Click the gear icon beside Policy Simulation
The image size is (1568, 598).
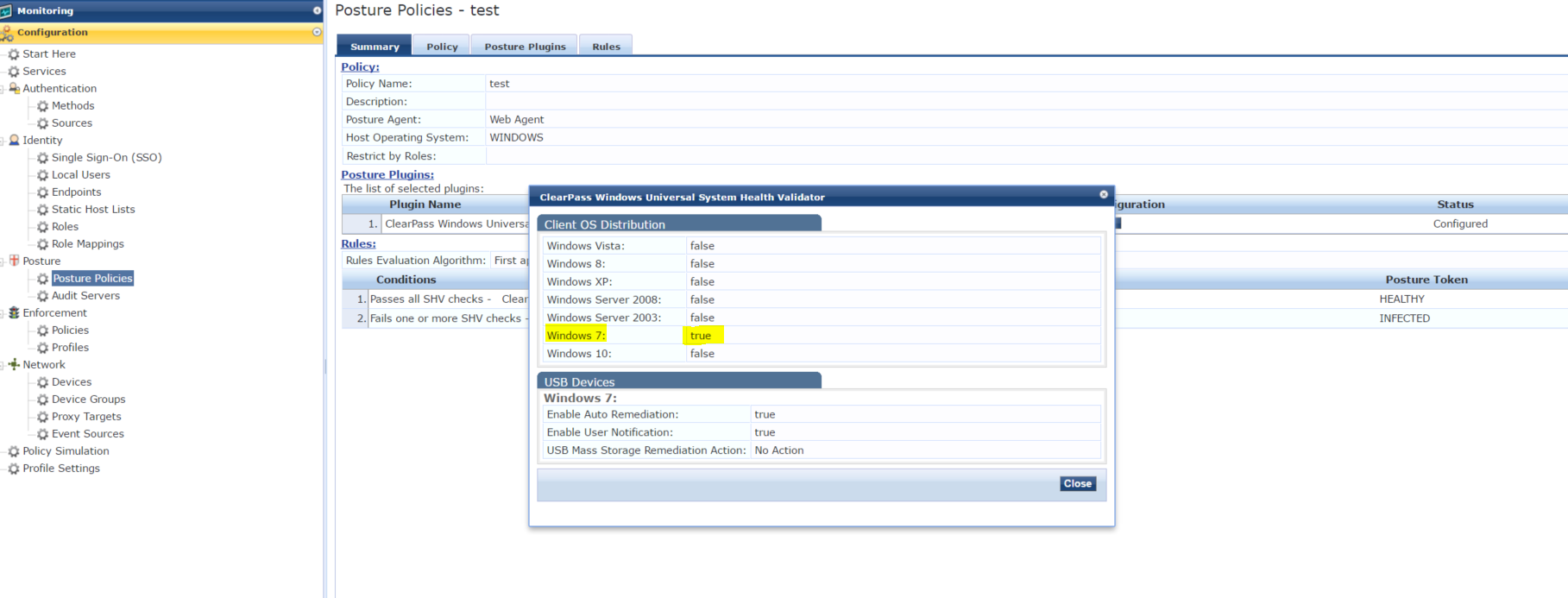pos(14,451)
